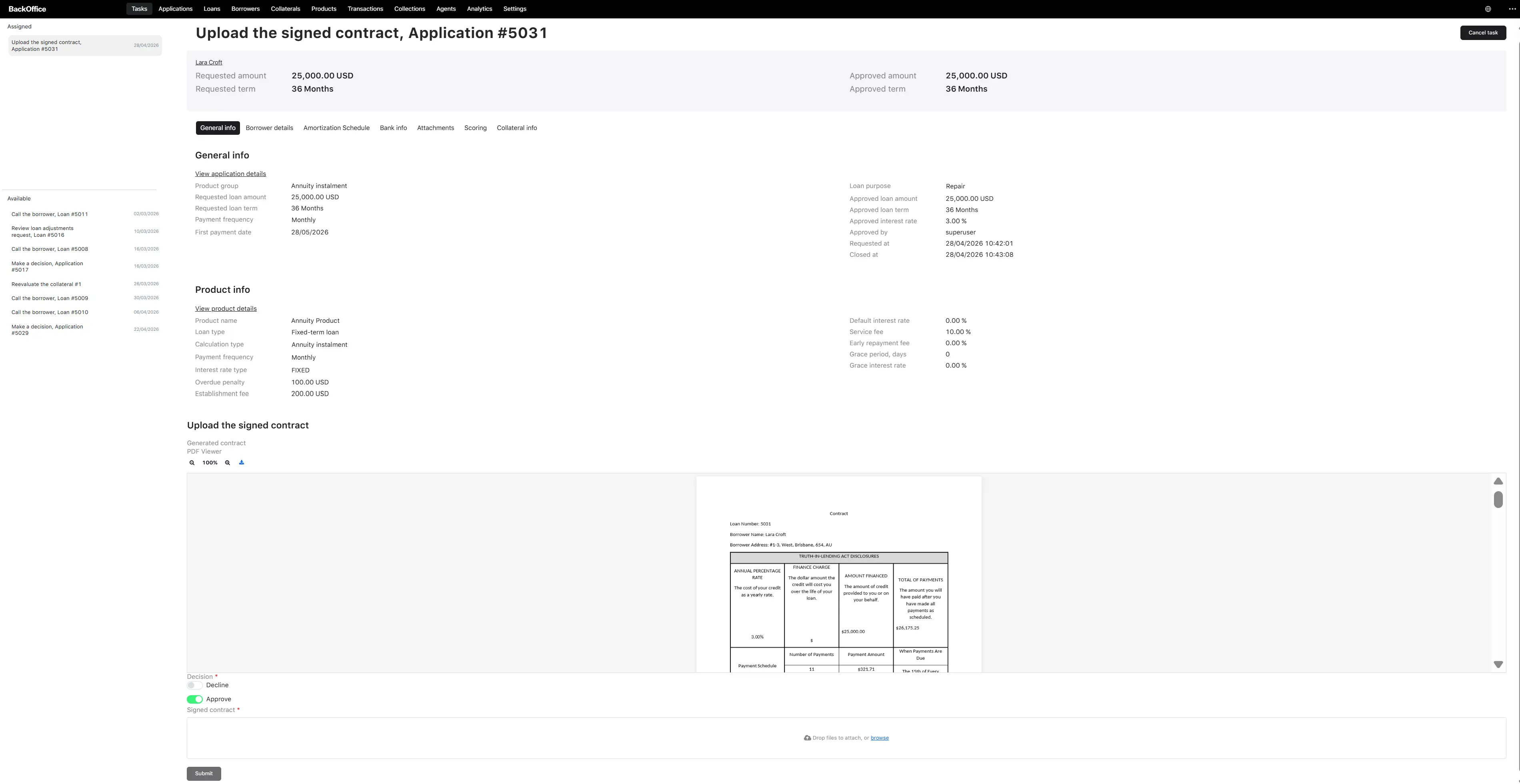
Task: Toggle the Decline decision switch
Action: pyautogui.click(x=194, y=686)
